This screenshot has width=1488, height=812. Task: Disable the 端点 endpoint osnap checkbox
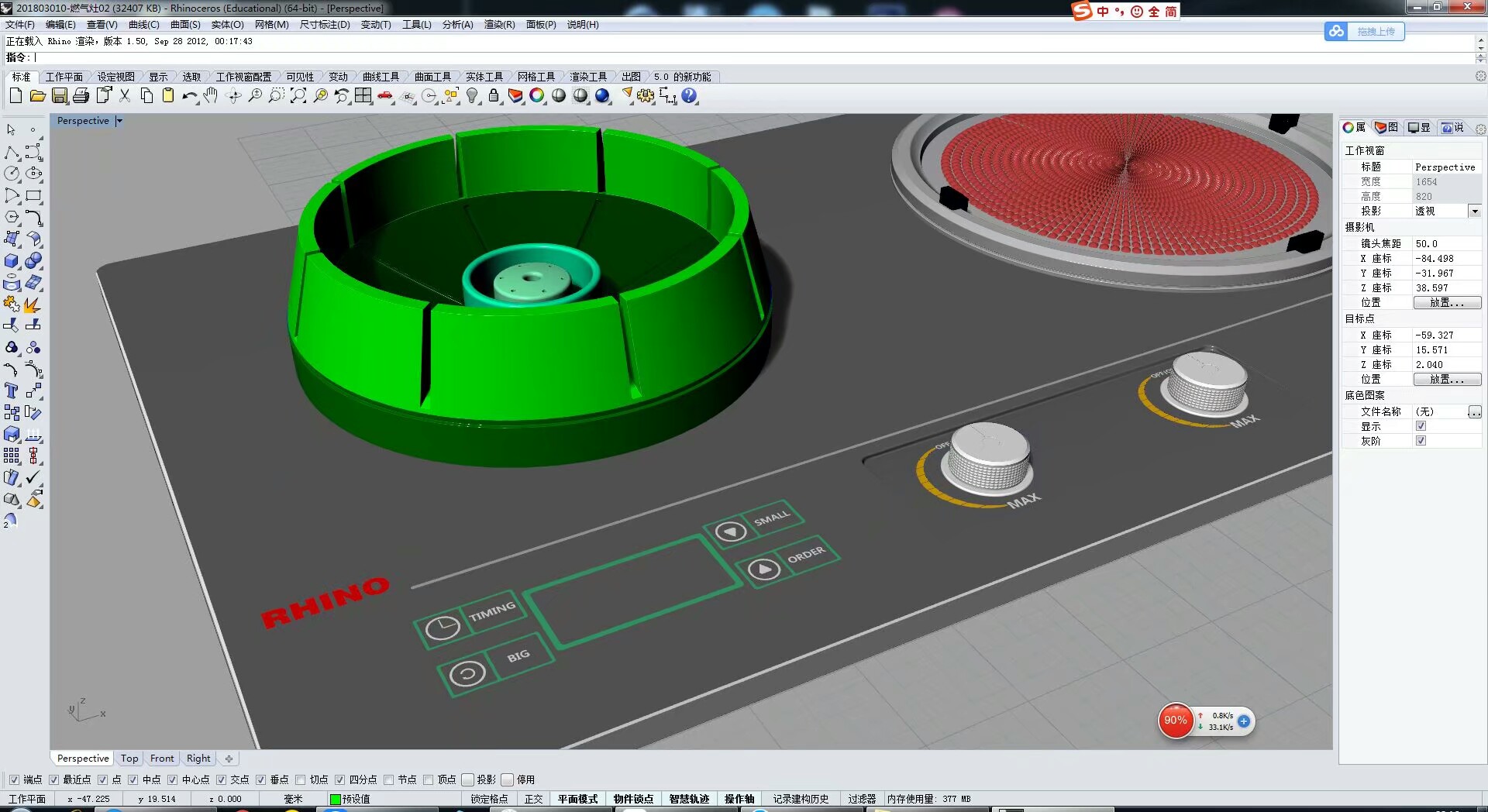click(x=14, y=779)
